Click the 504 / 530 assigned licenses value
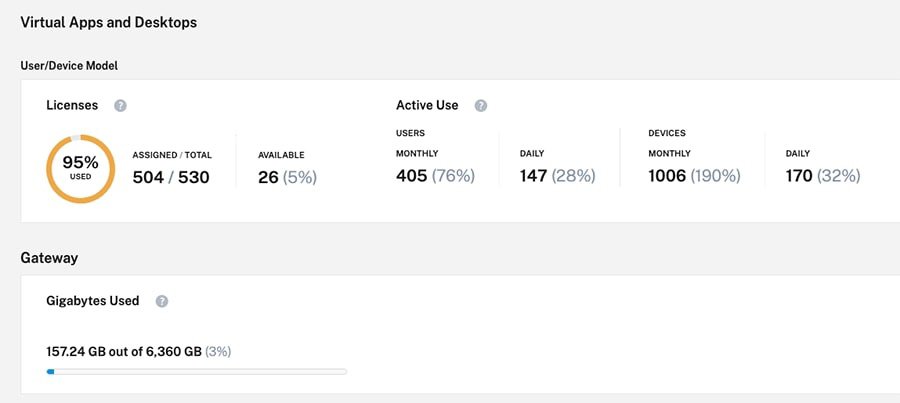This screenshot has height=403, width=900. [x=172, y=177]
